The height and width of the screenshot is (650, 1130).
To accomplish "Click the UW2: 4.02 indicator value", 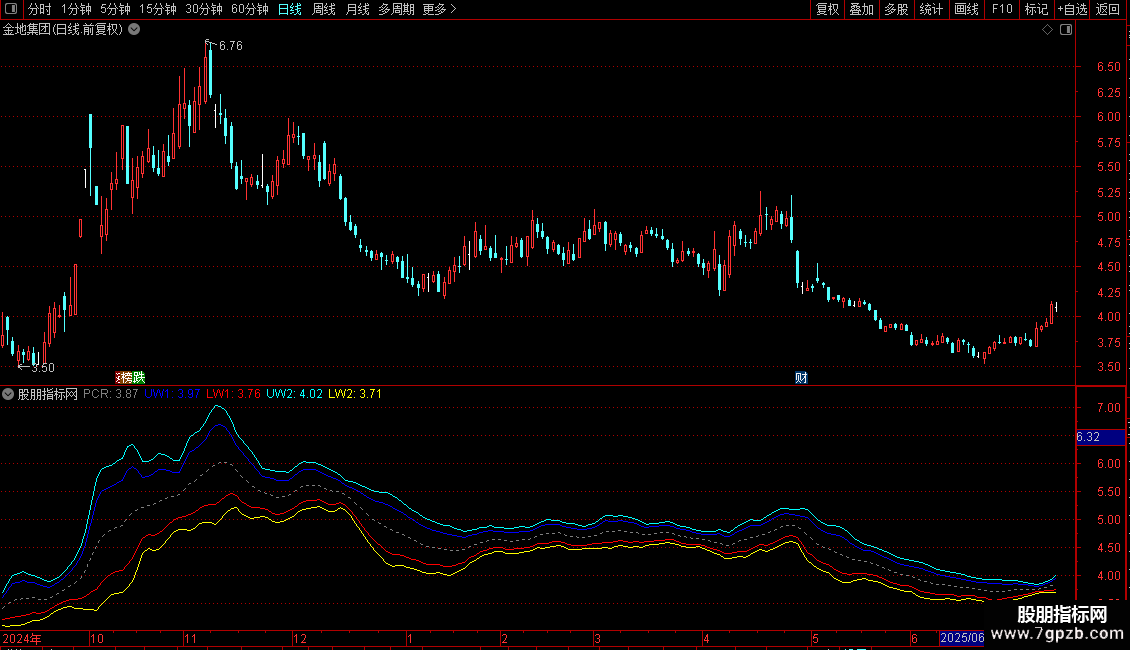I will 294,393.
